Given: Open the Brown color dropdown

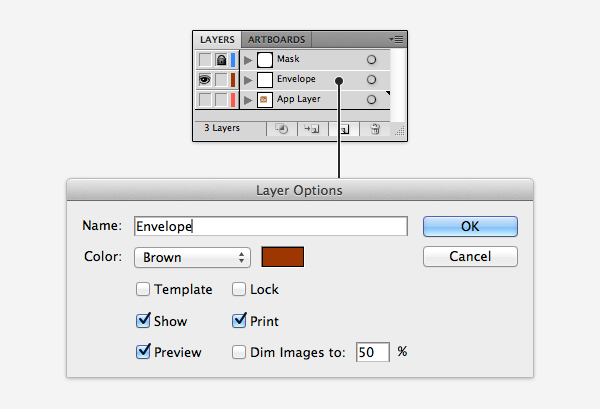Looking at the screenshot, I should click(192, 257).
